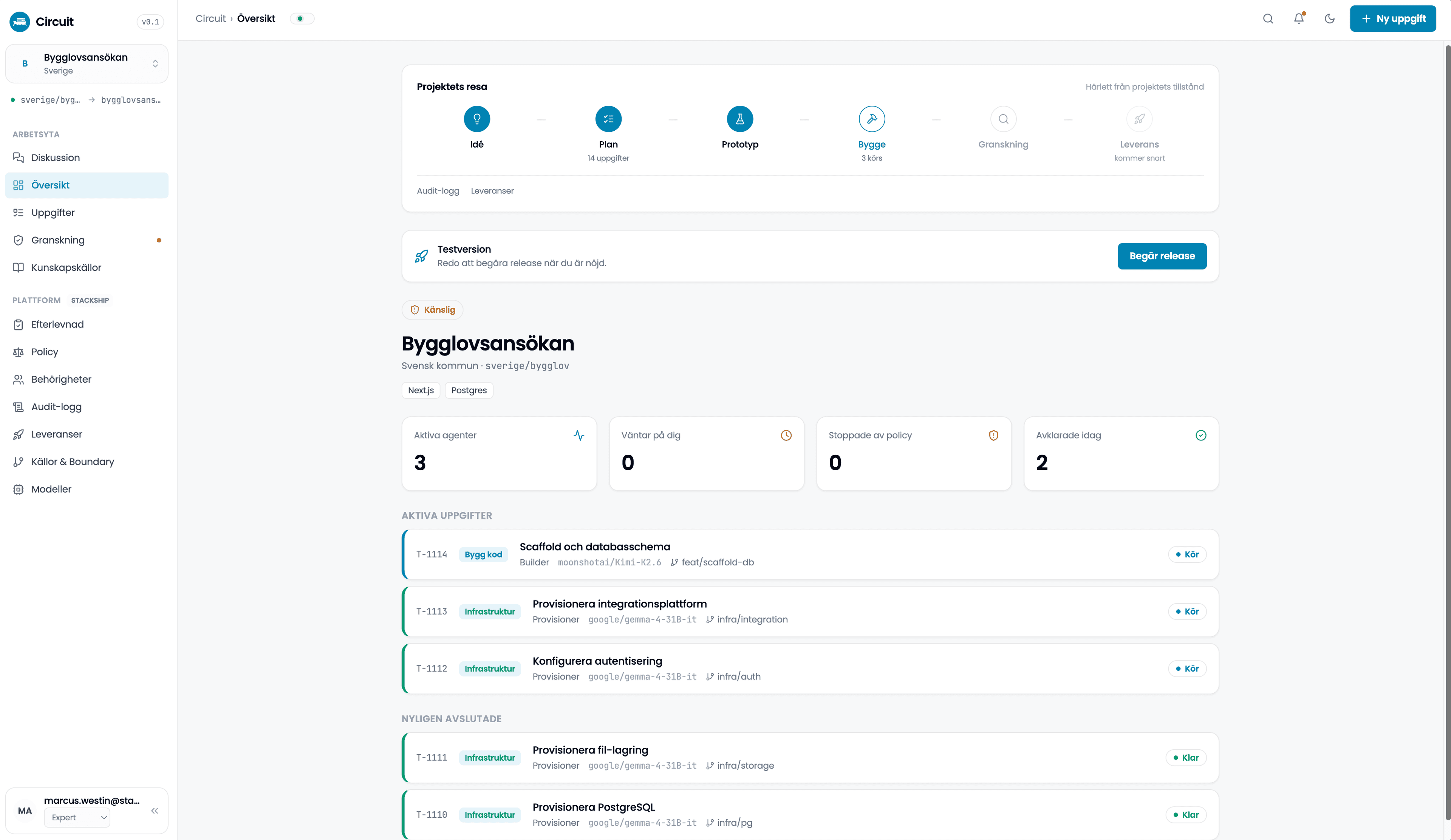The image size is (1451, 840).
Task: Click the Circuit logo icon
Action: pyautogui.click(x=20, y=22)
